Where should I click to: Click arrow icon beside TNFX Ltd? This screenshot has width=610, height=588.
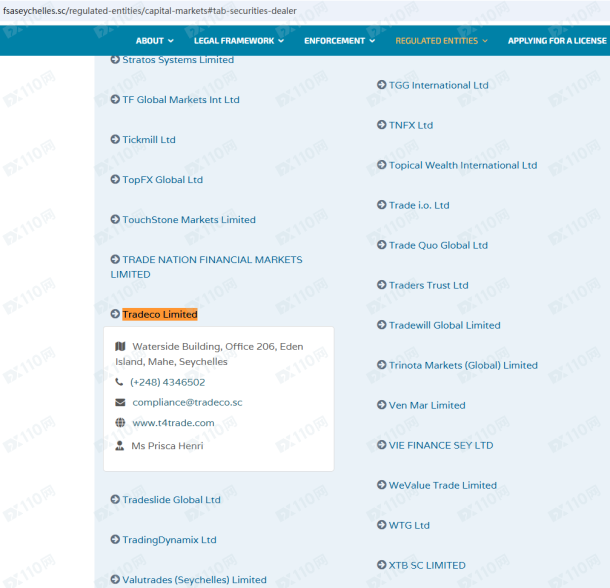tap(382, 125)
